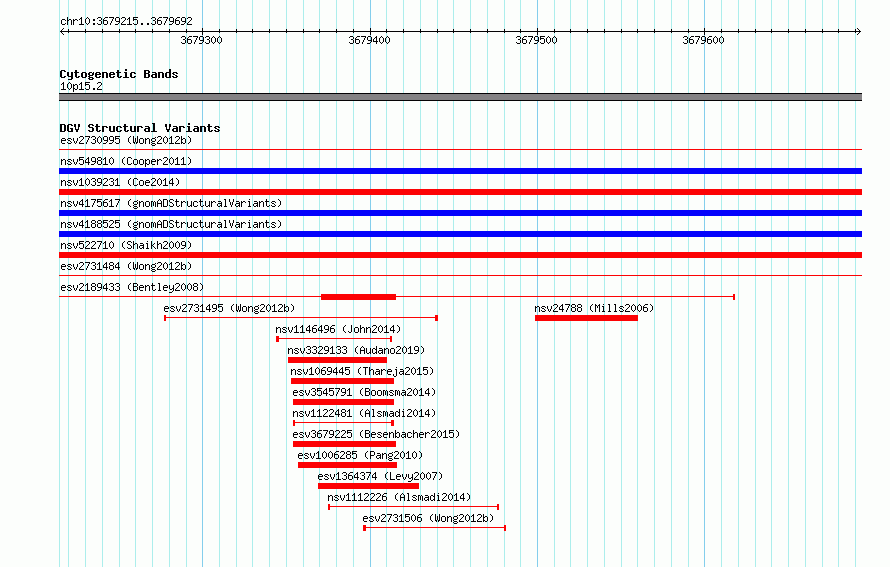This screenshot has width=890, height=567.
Task: Open nsv1146496 (John2014) label
Action: tap(338, 329)
